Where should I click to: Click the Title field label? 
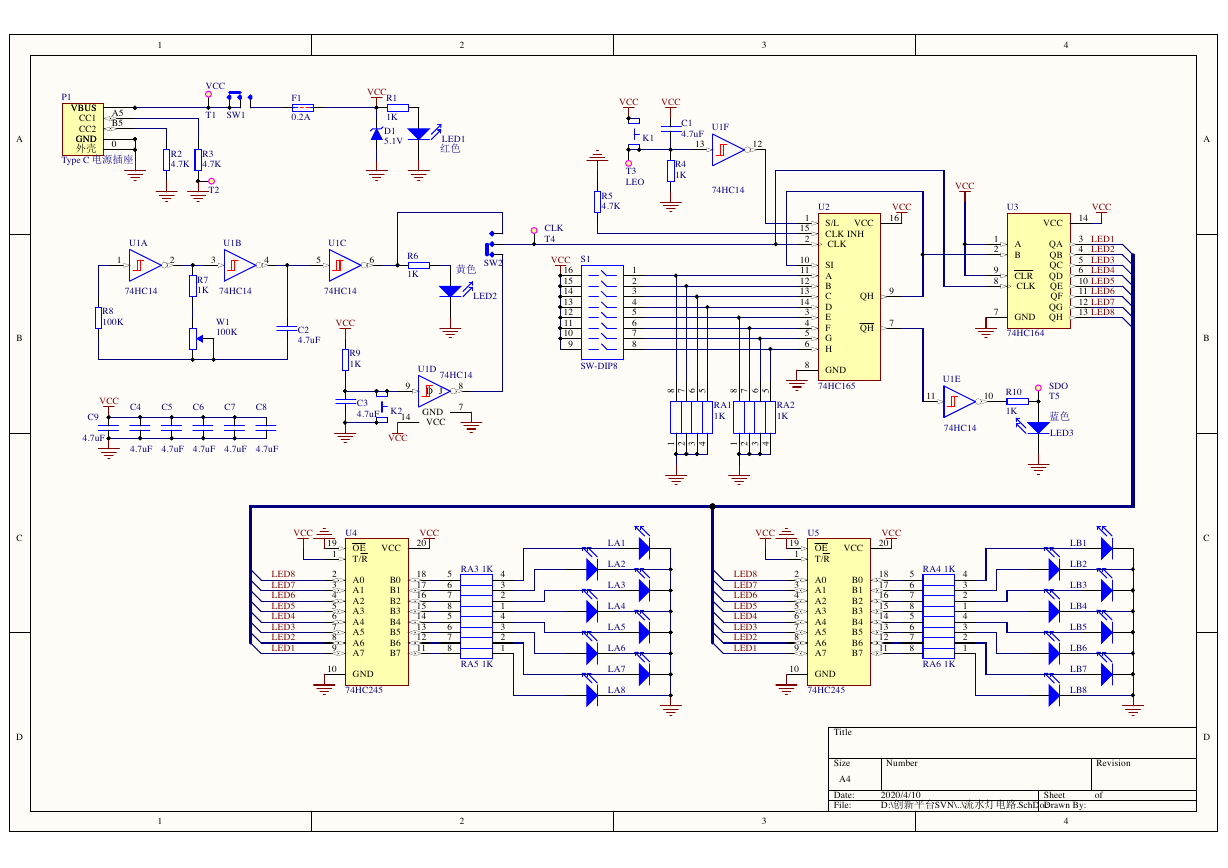click(x=842, y=732)
